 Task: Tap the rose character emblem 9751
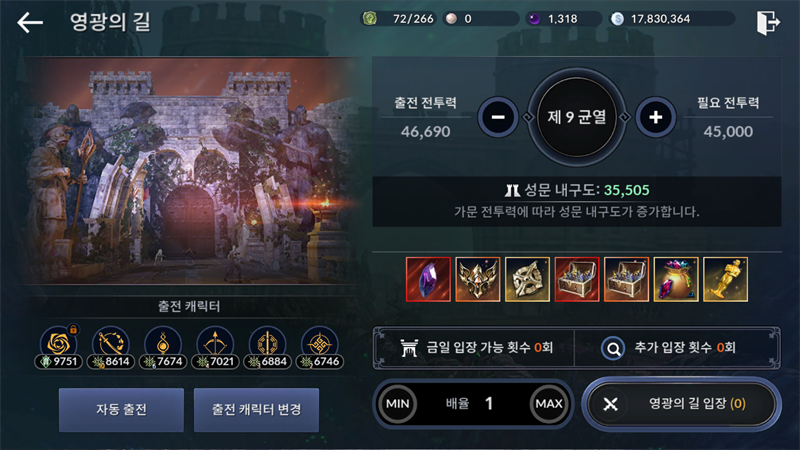point(59,347)
